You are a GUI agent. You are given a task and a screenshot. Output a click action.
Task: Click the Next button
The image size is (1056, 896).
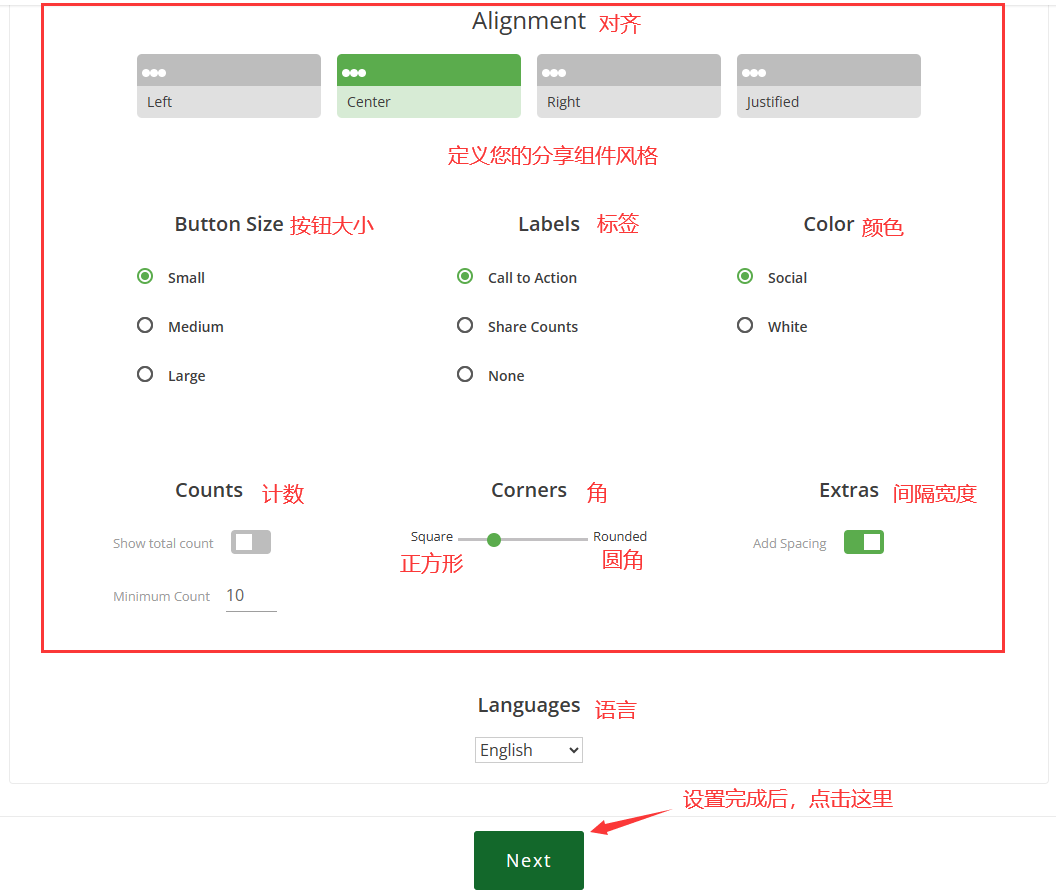pos(529,860)
